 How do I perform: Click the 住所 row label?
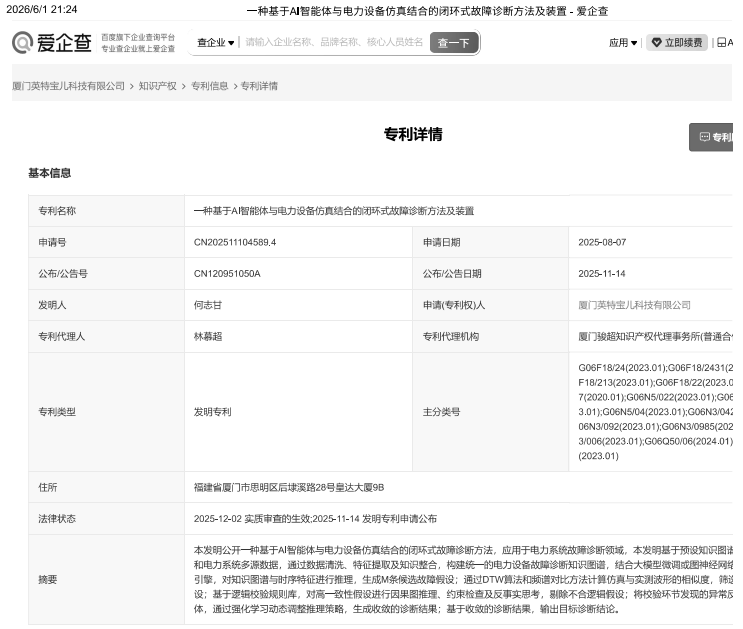(48, 487)
